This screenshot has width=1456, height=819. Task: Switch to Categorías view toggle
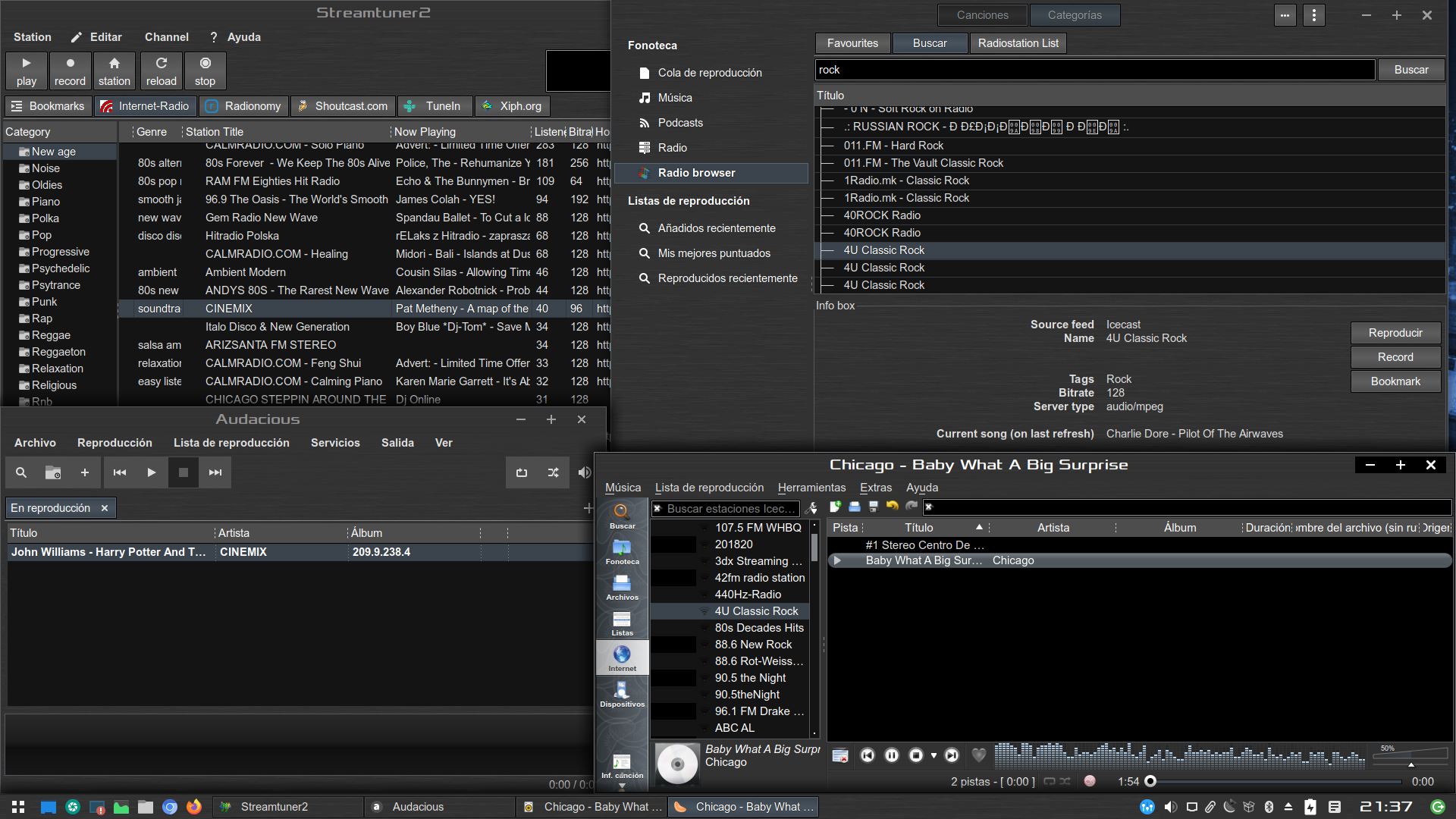(x=1075, y=15)
